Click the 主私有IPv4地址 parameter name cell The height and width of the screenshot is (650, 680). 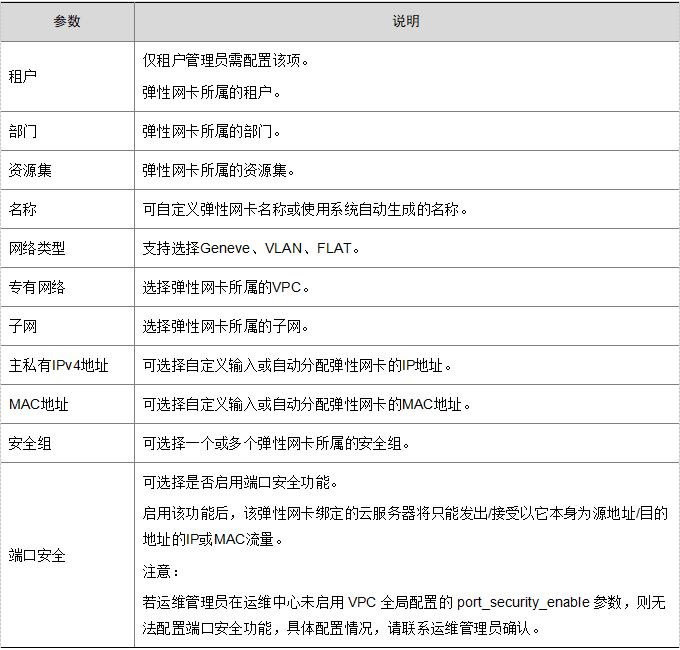point(58,365)
